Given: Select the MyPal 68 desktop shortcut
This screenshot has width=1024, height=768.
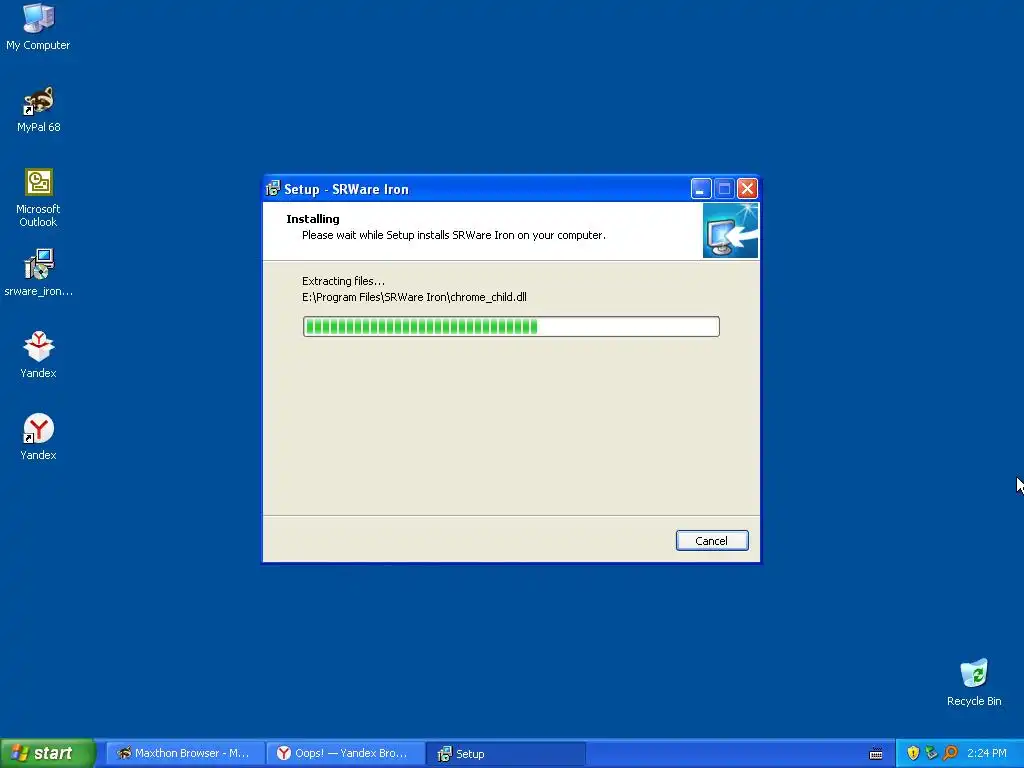Looking at the screenshot, I should point(38,109).
